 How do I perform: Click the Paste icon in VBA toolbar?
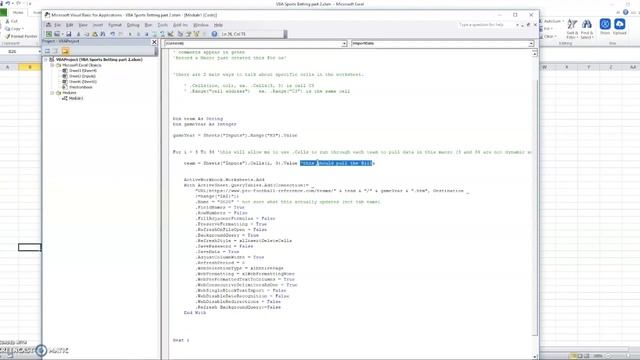(x=95, y=34)
